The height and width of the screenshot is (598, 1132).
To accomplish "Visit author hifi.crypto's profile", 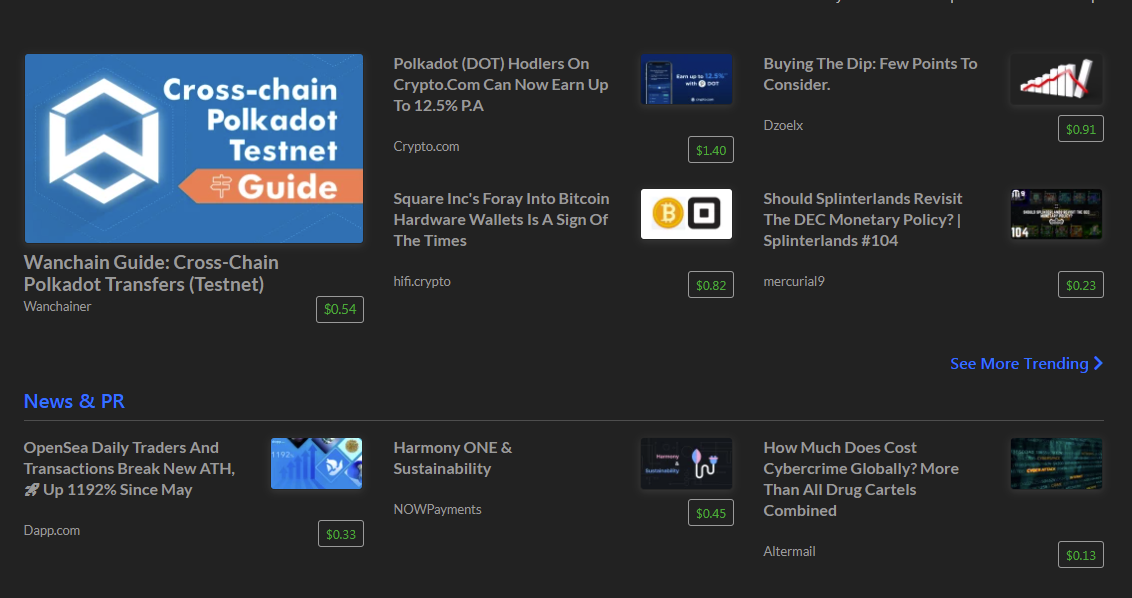I will click(422, 282).
